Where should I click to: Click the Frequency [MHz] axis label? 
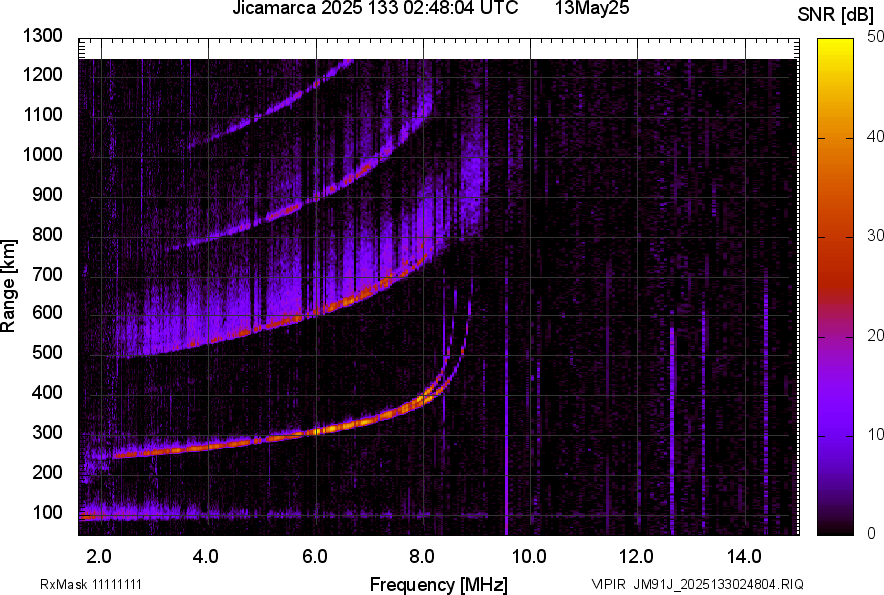coord(438,584)
